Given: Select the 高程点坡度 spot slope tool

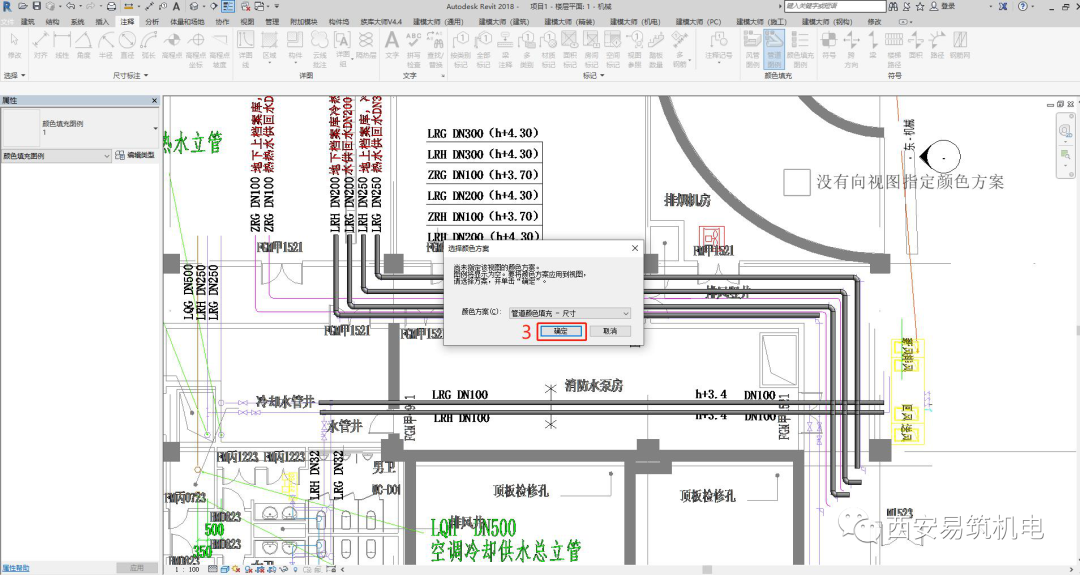Looking at the screenshot, I should 219,48.
